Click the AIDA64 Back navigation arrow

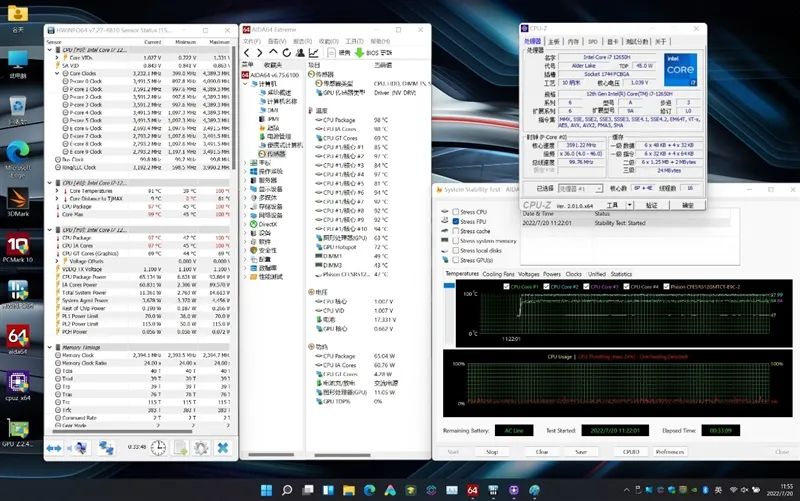pyautogui.click(x=248, y=52)
